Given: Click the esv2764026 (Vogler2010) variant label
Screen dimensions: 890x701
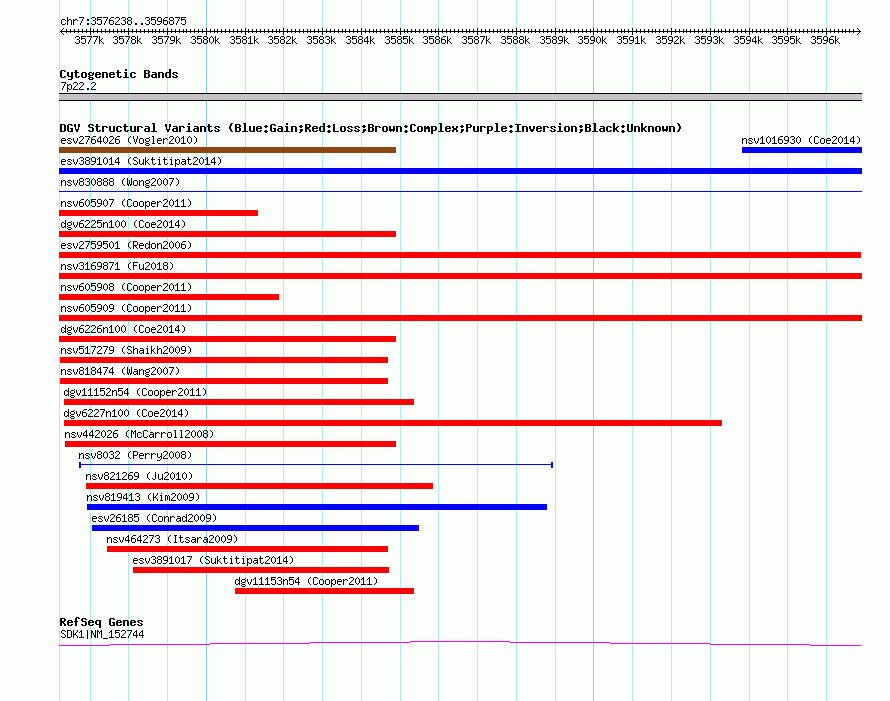Looking at the screenshot, I should pos(129,140).
